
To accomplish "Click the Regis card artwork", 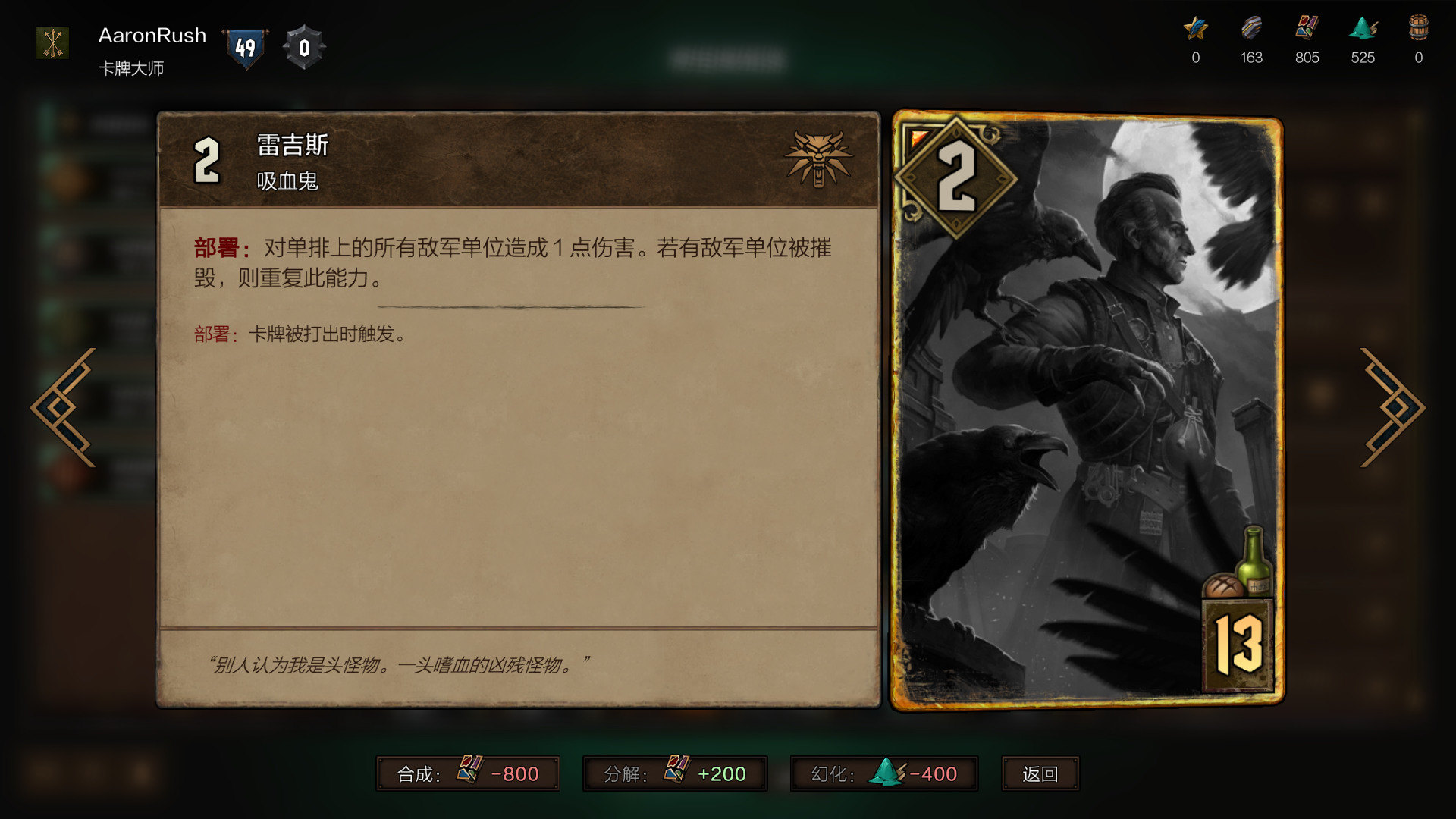I will [x=1087, y=410].
